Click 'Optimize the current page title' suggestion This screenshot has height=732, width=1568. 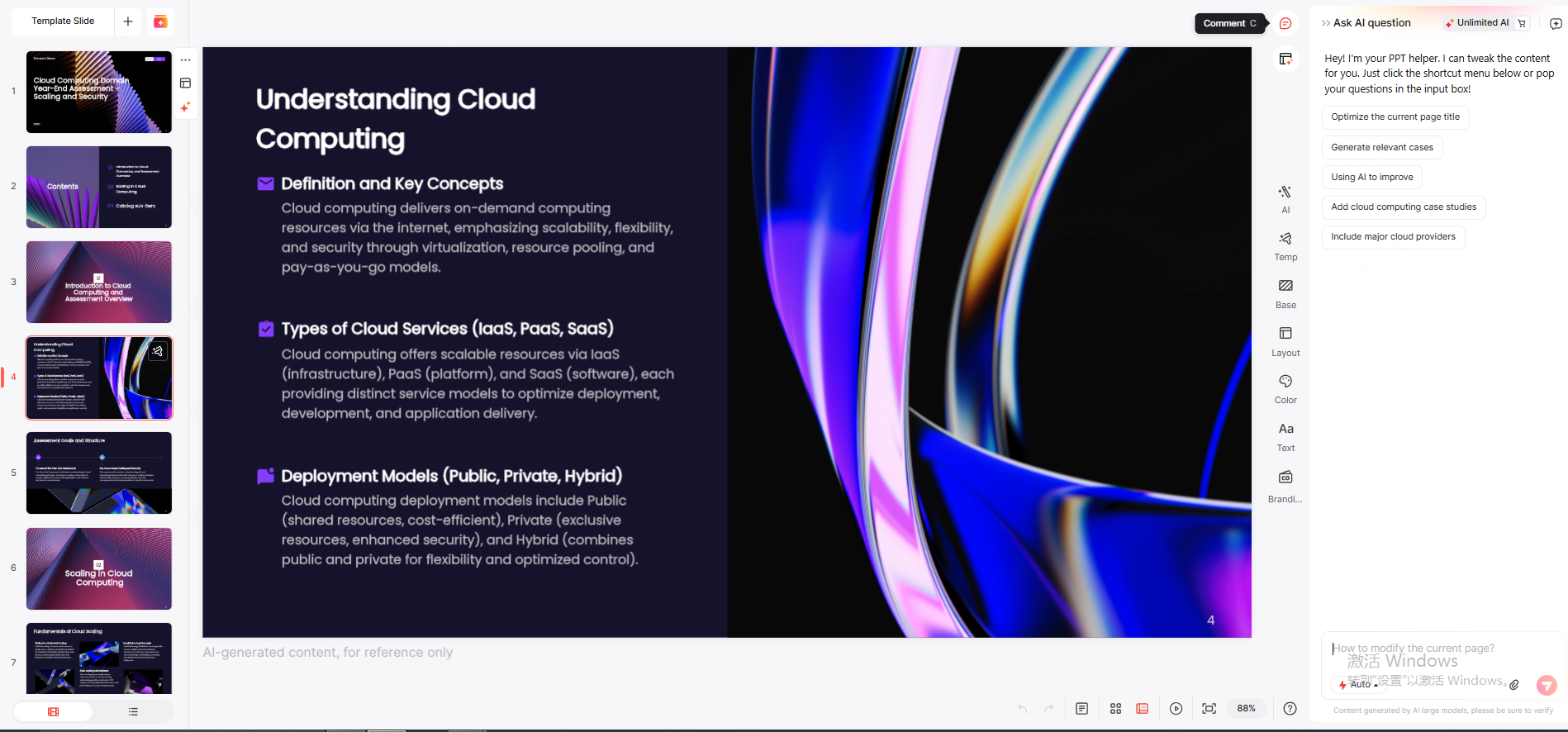1395,117
